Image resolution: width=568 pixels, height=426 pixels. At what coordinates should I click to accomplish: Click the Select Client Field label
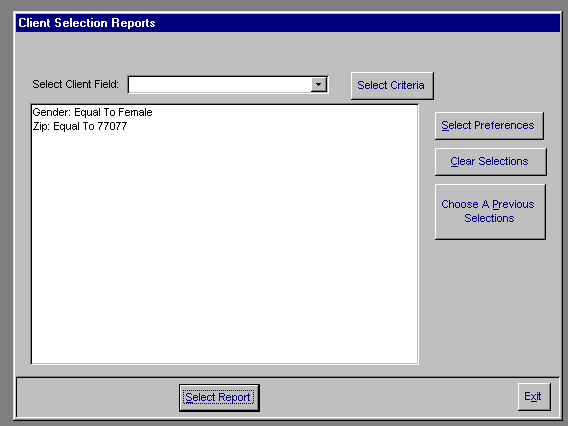point(75,84)
